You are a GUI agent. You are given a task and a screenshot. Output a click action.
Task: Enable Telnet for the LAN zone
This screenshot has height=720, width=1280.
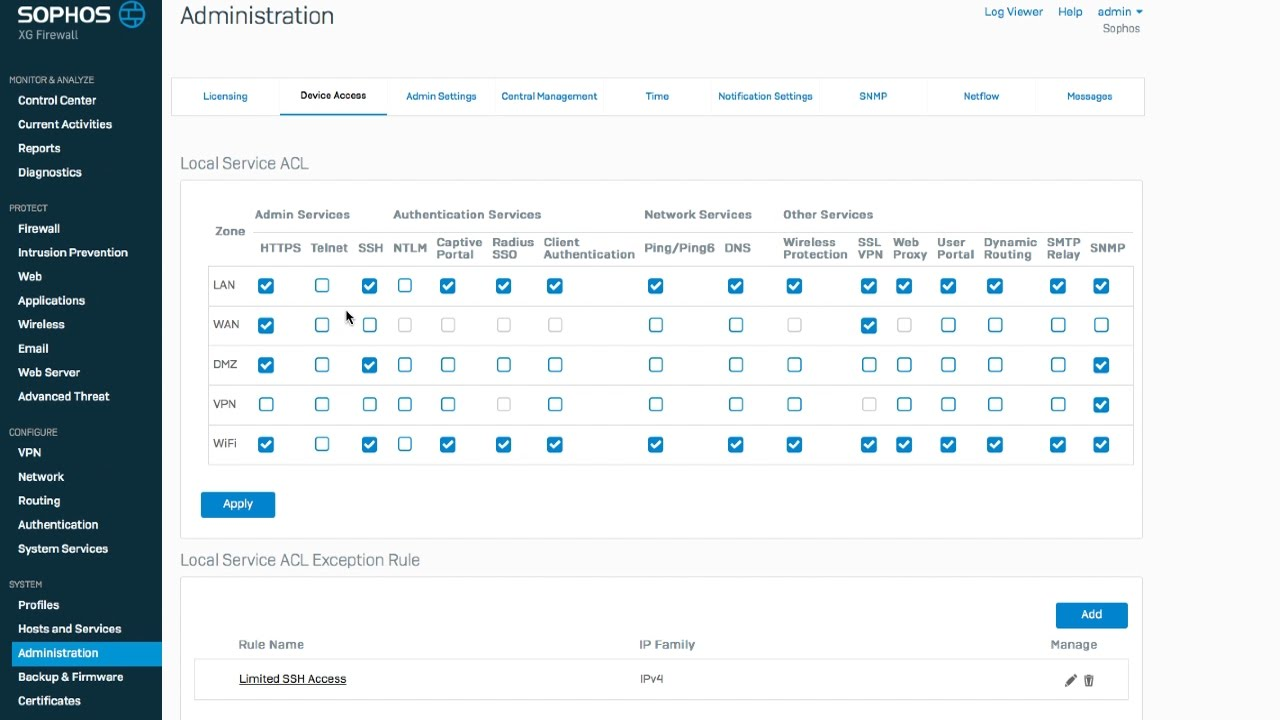(x=322, y=286)
